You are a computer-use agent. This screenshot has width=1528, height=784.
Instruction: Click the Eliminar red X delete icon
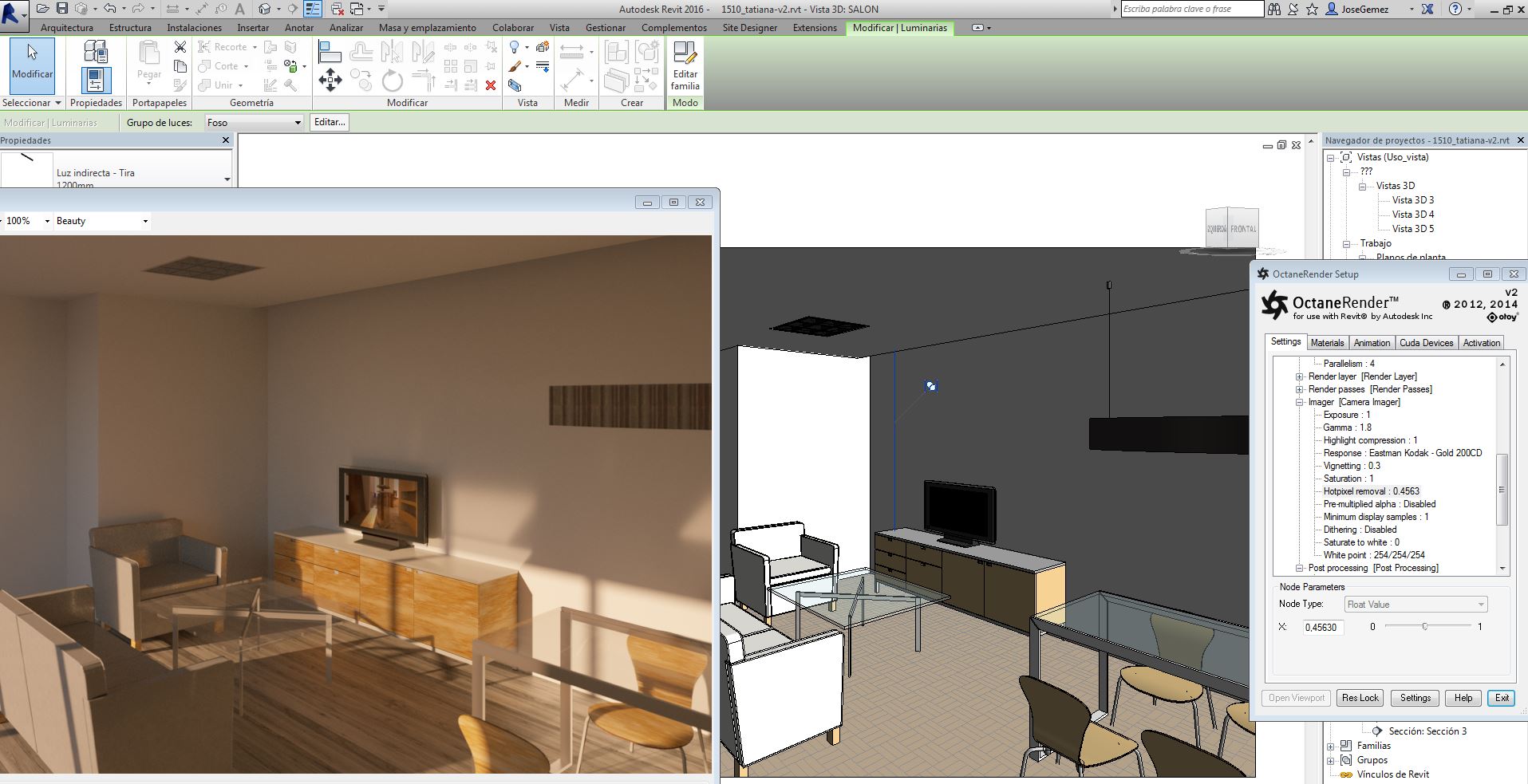(x=490, y=85)
